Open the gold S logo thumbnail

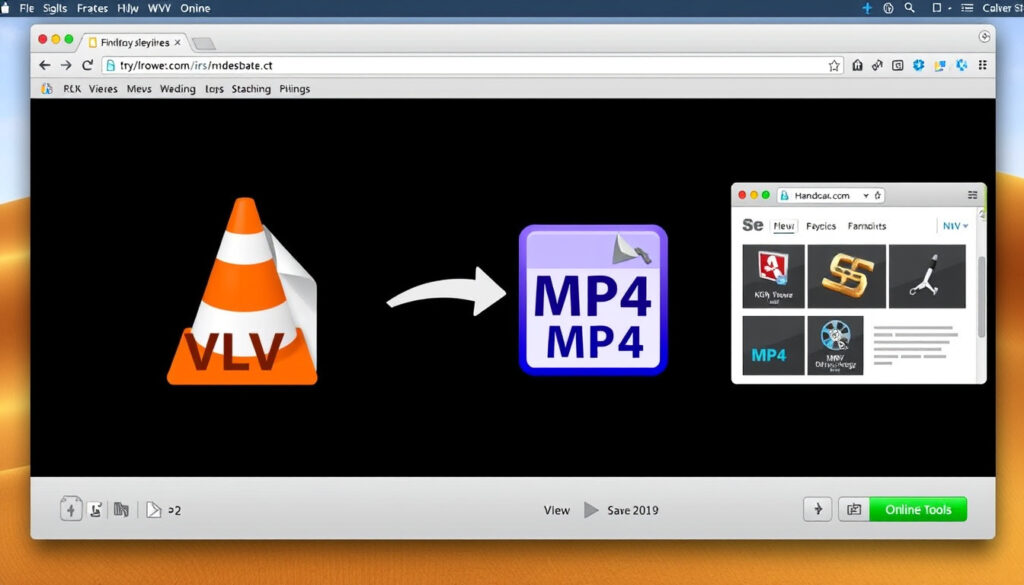coord(846,276)
